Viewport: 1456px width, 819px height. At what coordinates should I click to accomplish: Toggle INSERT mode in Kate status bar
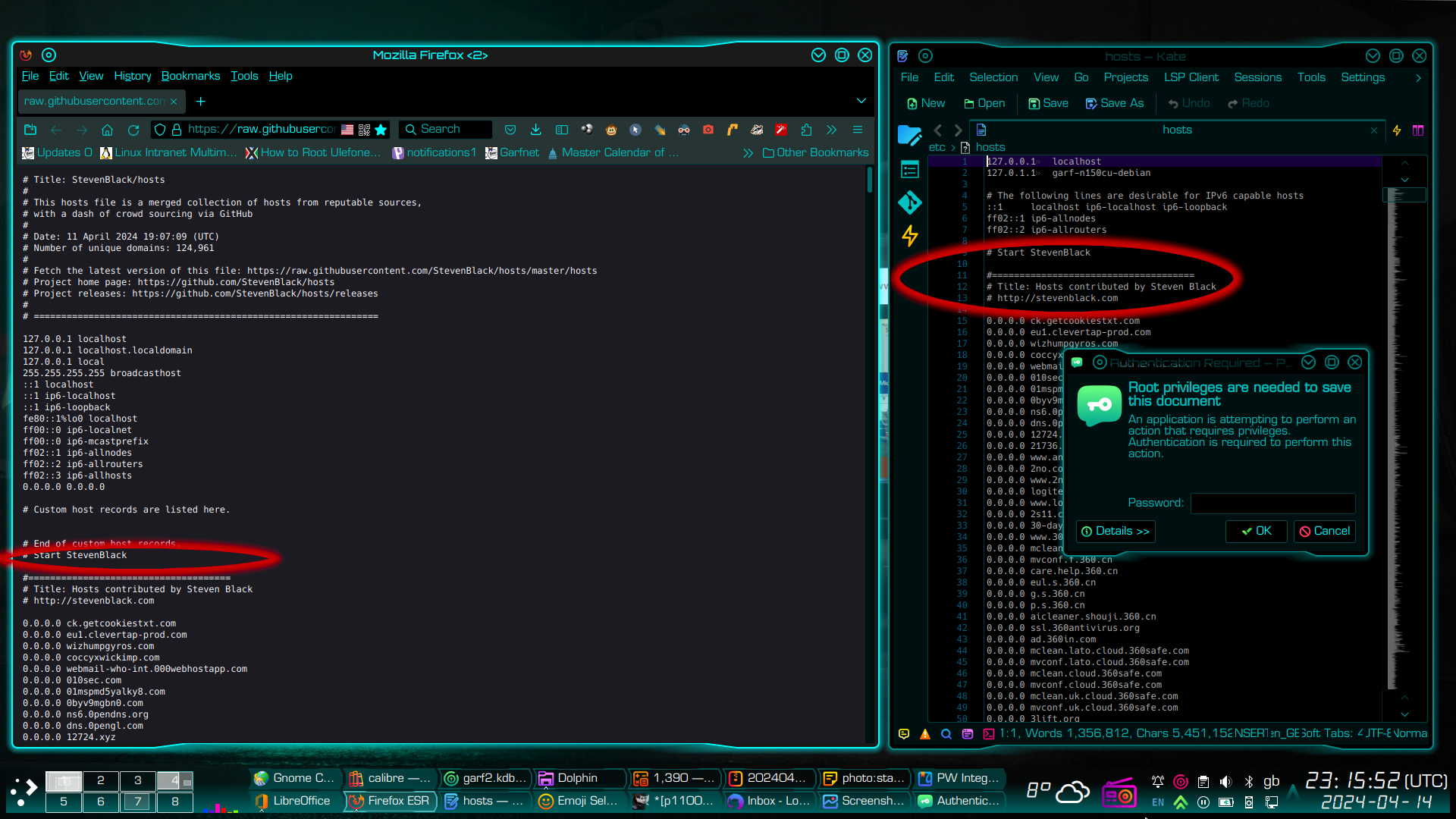click(x=1250, y=733)
